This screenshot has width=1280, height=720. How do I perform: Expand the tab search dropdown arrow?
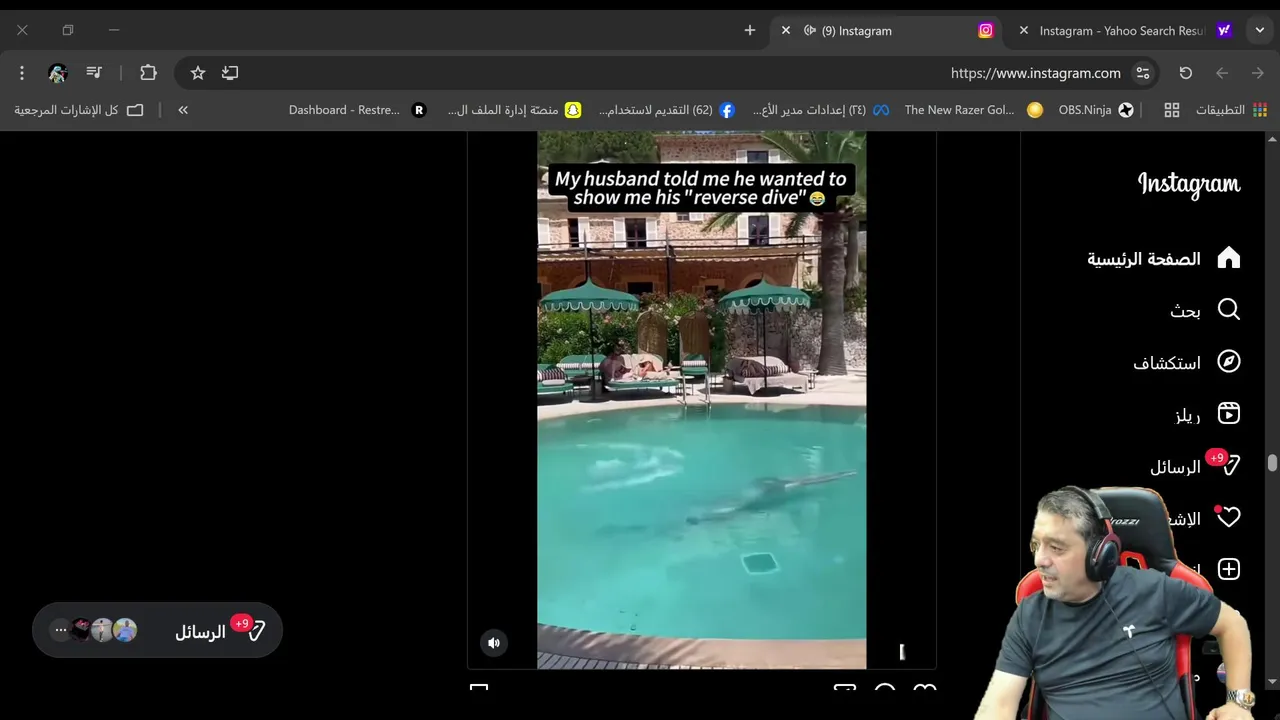click(x=1260, y=31)
